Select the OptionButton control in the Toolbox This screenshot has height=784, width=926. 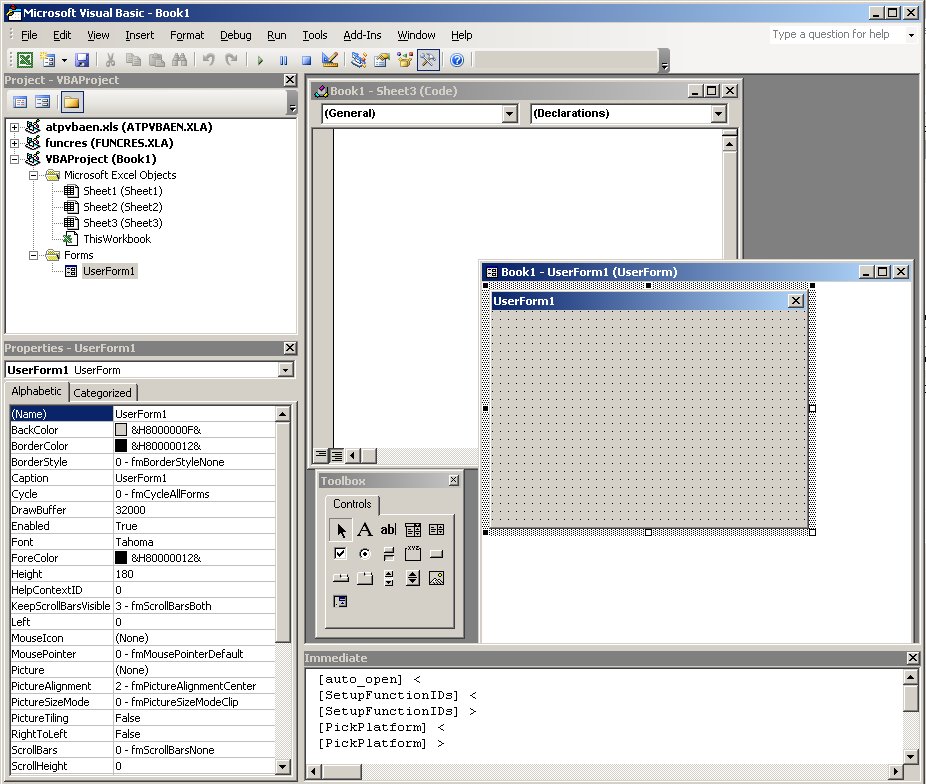[x=365, y=553]
